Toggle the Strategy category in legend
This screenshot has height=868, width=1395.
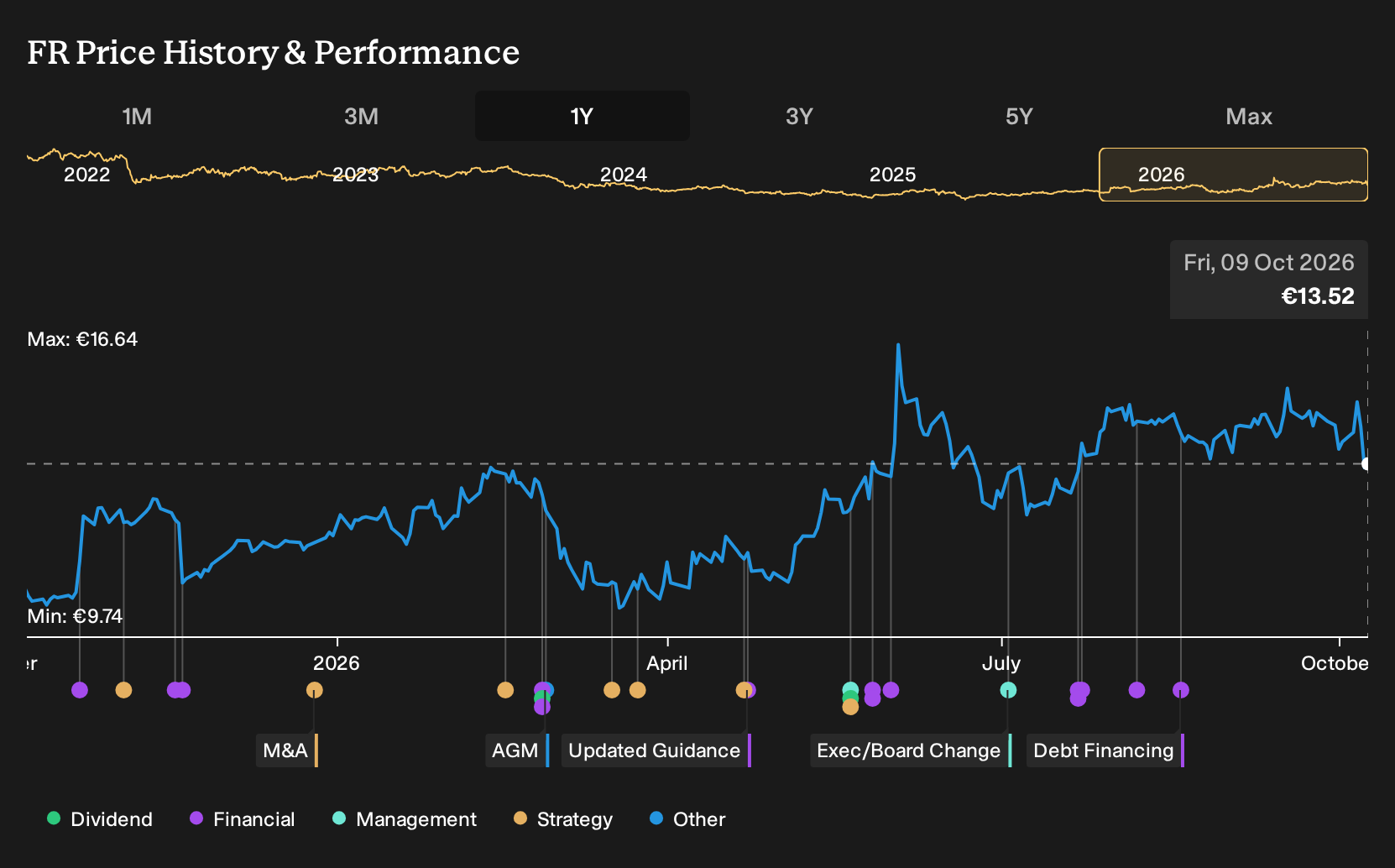(x=563, y=819)
